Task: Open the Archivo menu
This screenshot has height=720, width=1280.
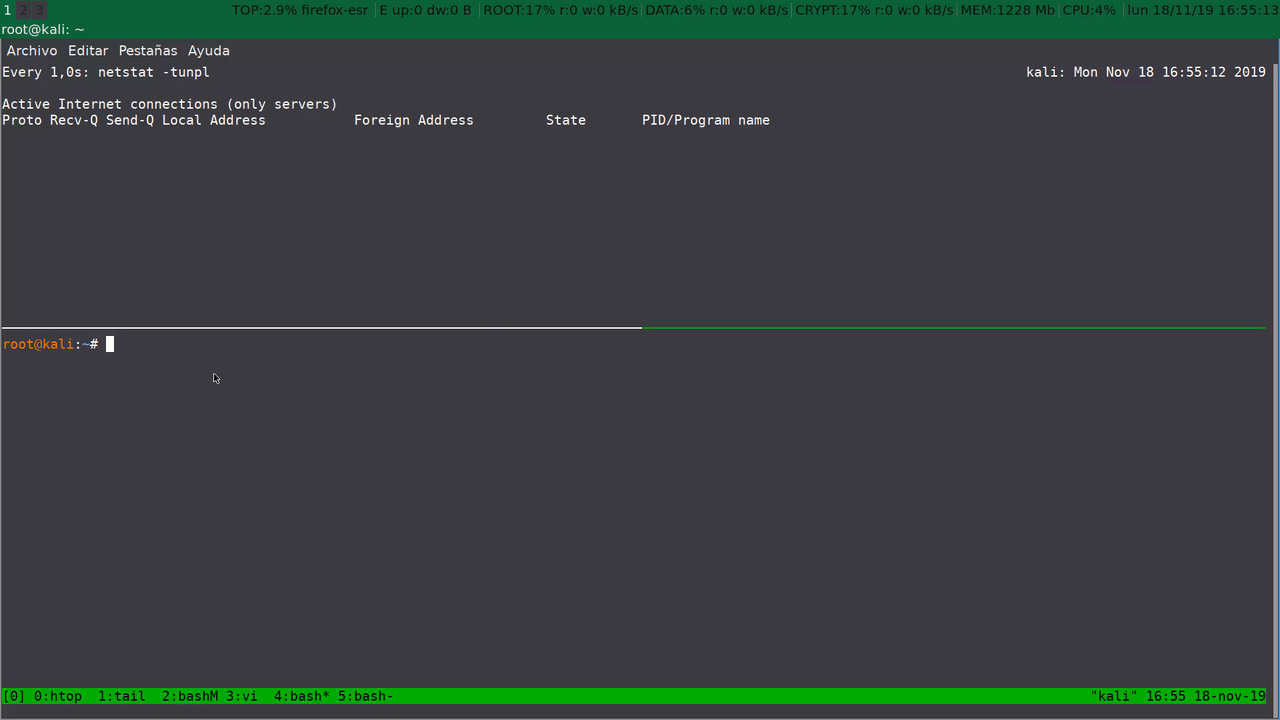Action: [32, 51]
